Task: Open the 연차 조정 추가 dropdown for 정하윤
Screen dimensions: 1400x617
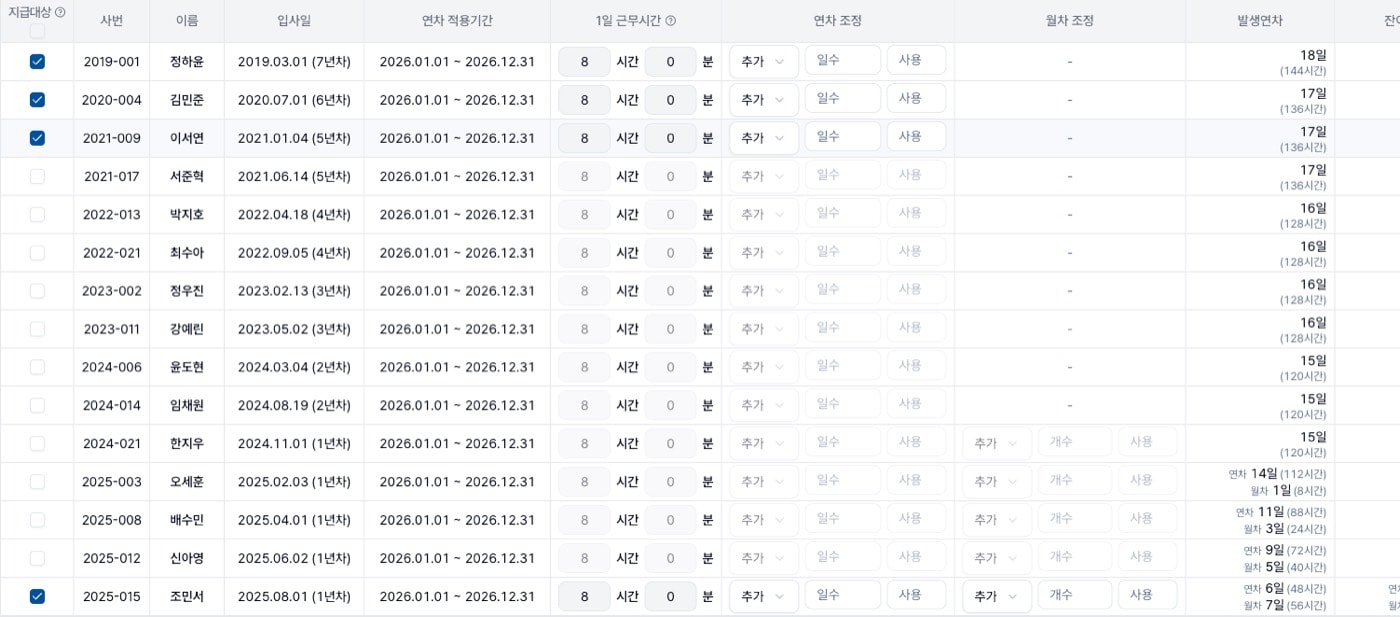Action: (x=764, y=62)
